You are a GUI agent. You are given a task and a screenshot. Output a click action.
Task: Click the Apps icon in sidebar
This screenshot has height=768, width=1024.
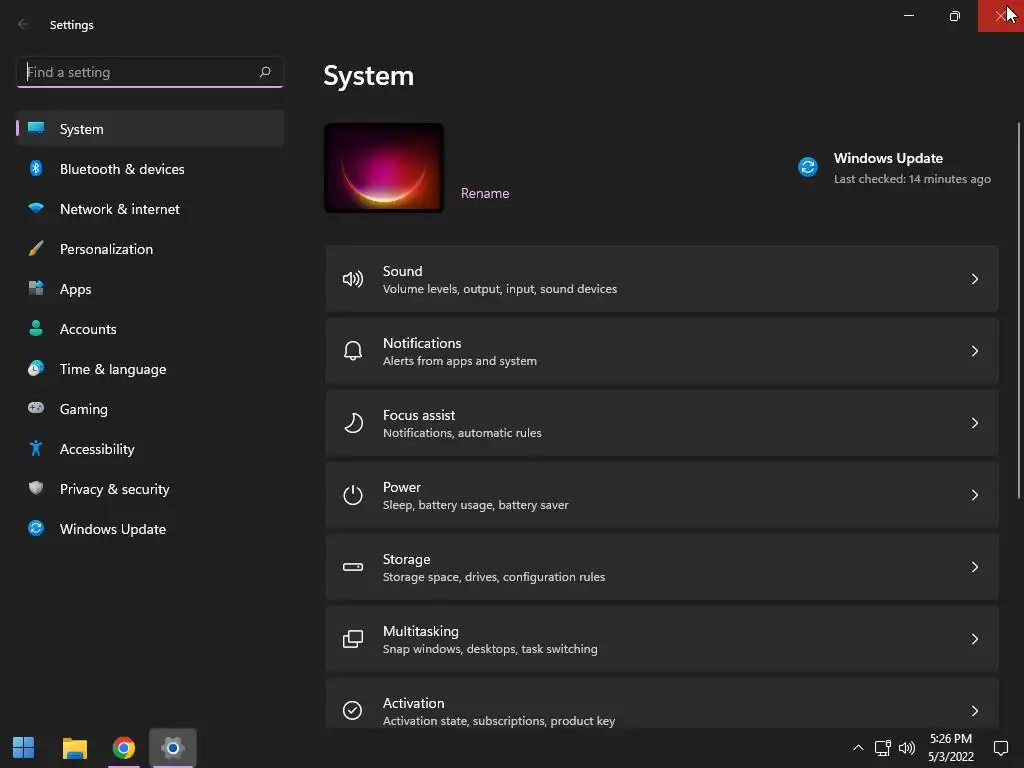36,288
